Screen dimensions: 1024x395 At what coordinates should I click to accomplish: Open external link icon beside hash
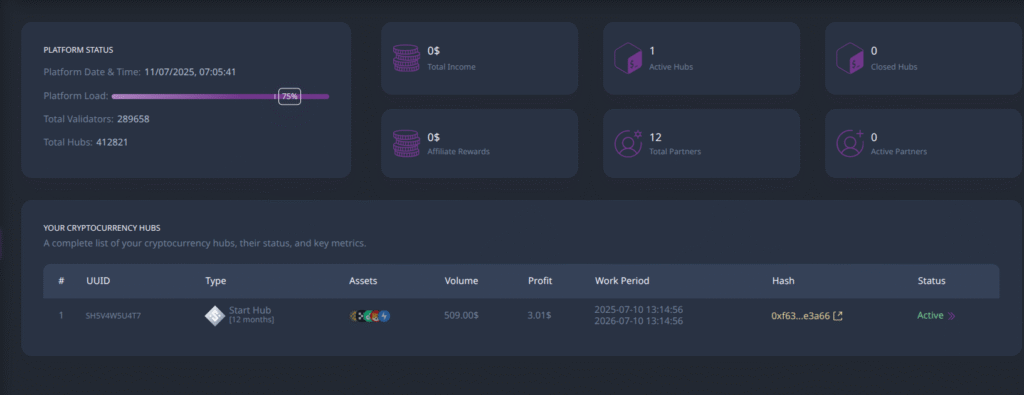pyautogui.click(x=838, y=316)
